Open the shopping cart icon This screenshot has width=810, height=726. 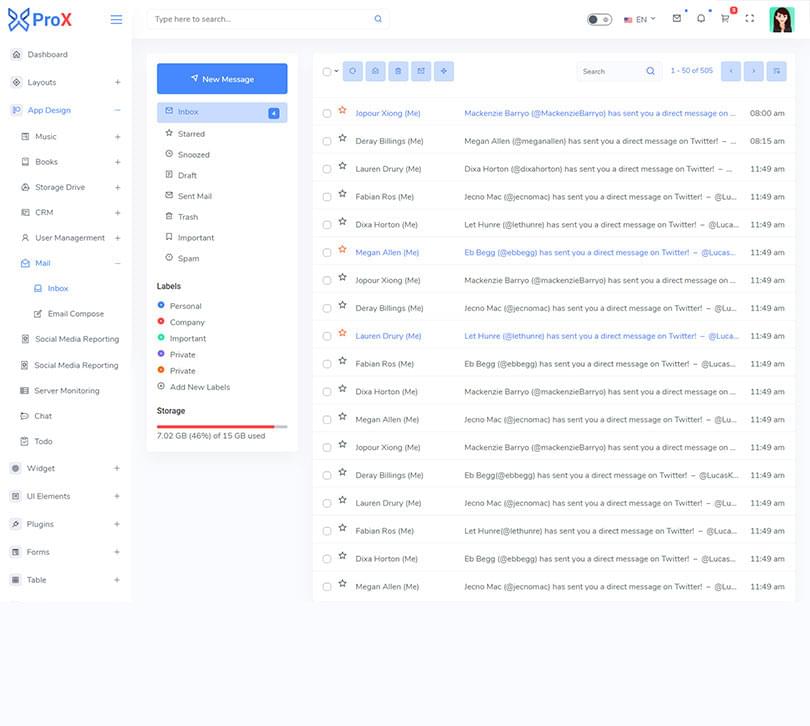(725, 19)
